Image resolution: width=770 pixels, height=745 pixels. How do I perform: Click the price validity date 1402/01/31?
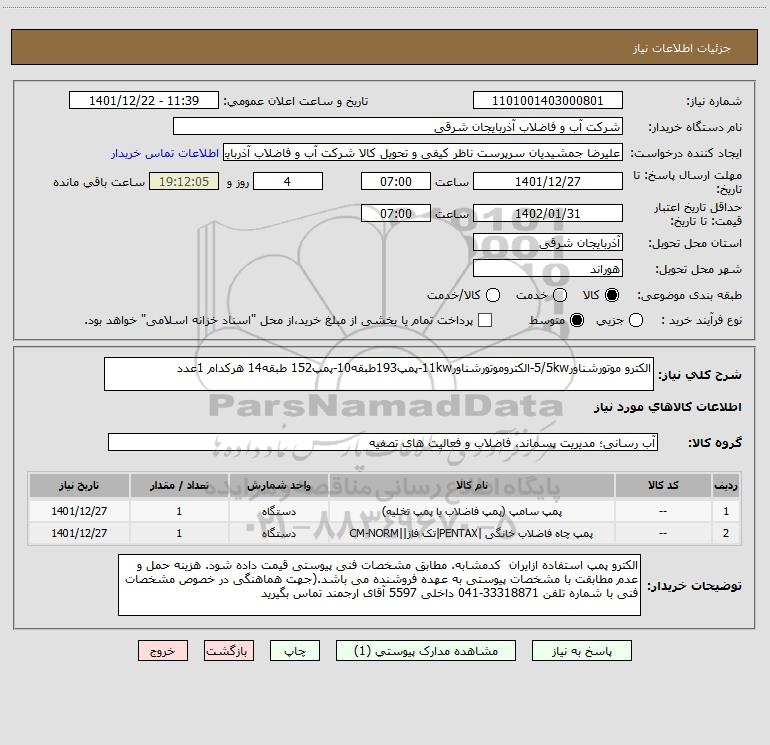[548, 213]
